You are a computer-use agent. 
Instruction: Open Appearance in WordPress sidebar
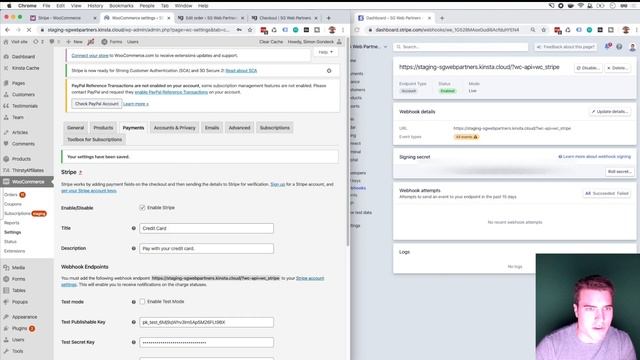(x=24, y=317)
